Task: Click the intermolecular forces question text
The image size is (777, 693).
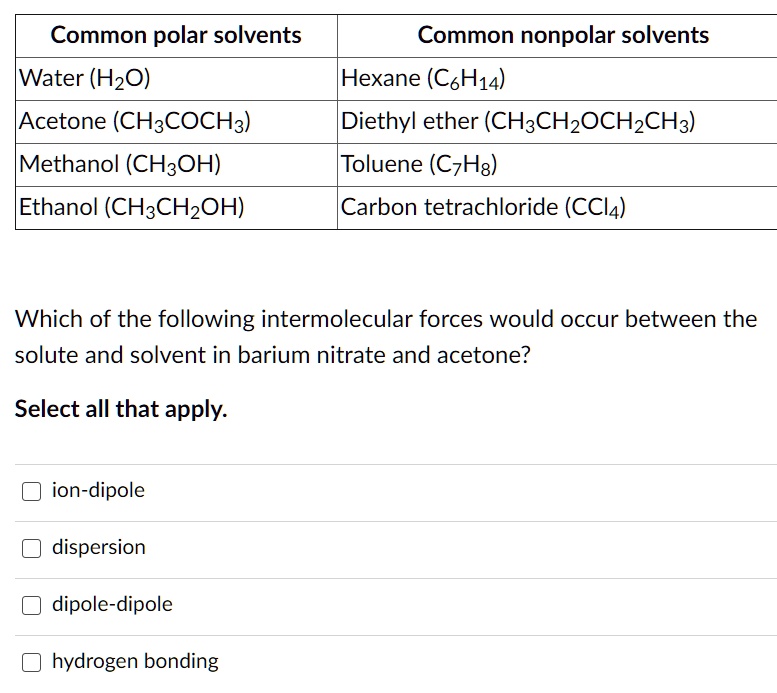Action: tap(386, 337)
